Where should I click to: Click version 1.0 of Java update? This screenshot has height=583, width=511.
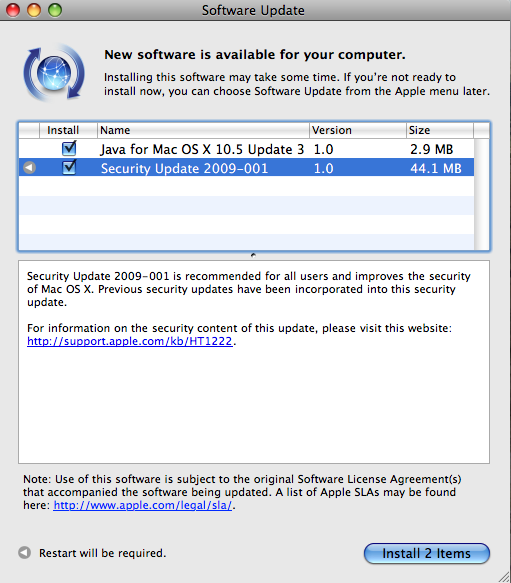pos(323,149)
